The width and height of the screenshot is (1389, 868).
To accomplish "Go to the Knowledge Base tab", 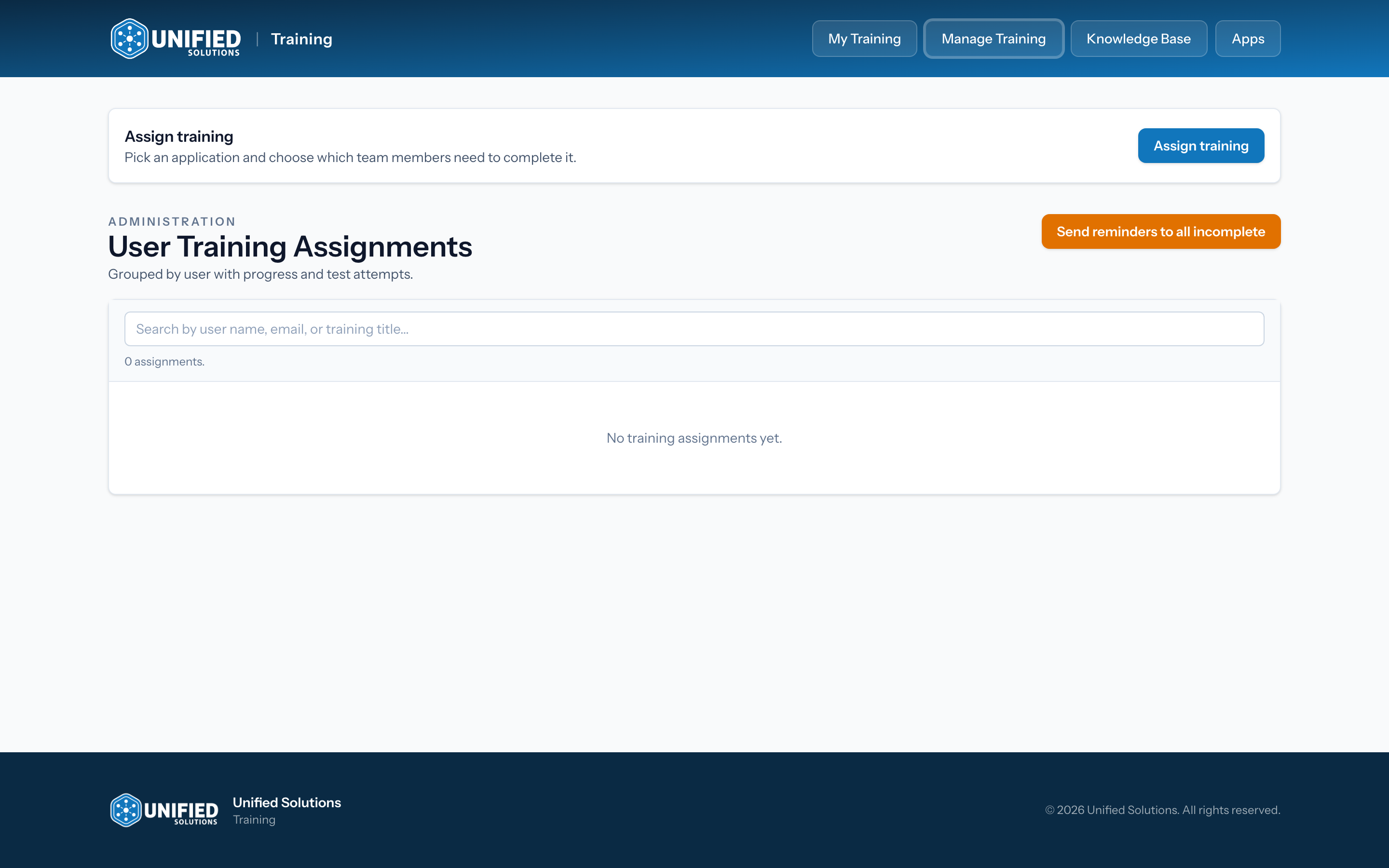I will [1138, 39].
